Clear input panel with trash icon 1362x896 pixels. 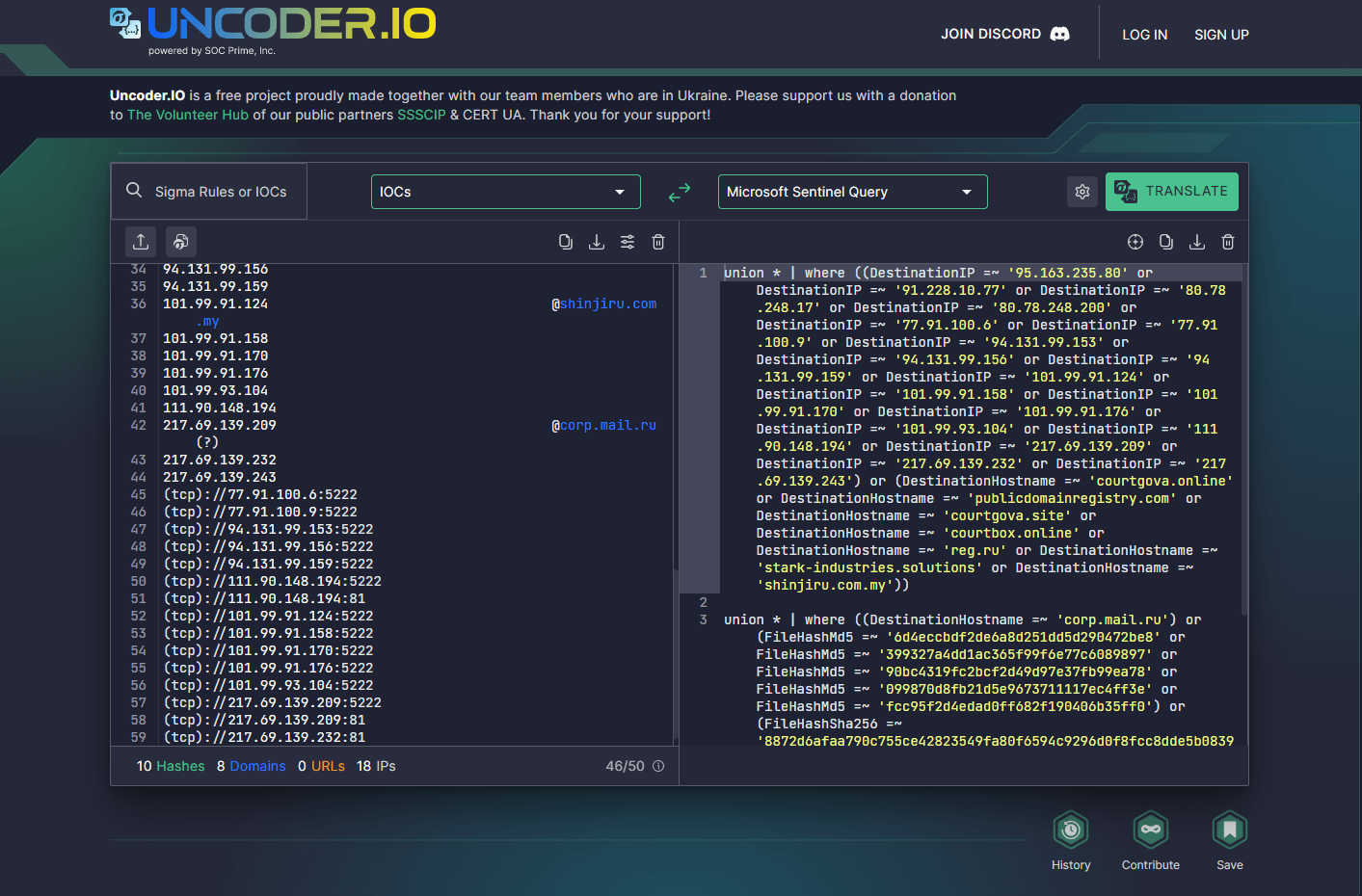point(658,242)
